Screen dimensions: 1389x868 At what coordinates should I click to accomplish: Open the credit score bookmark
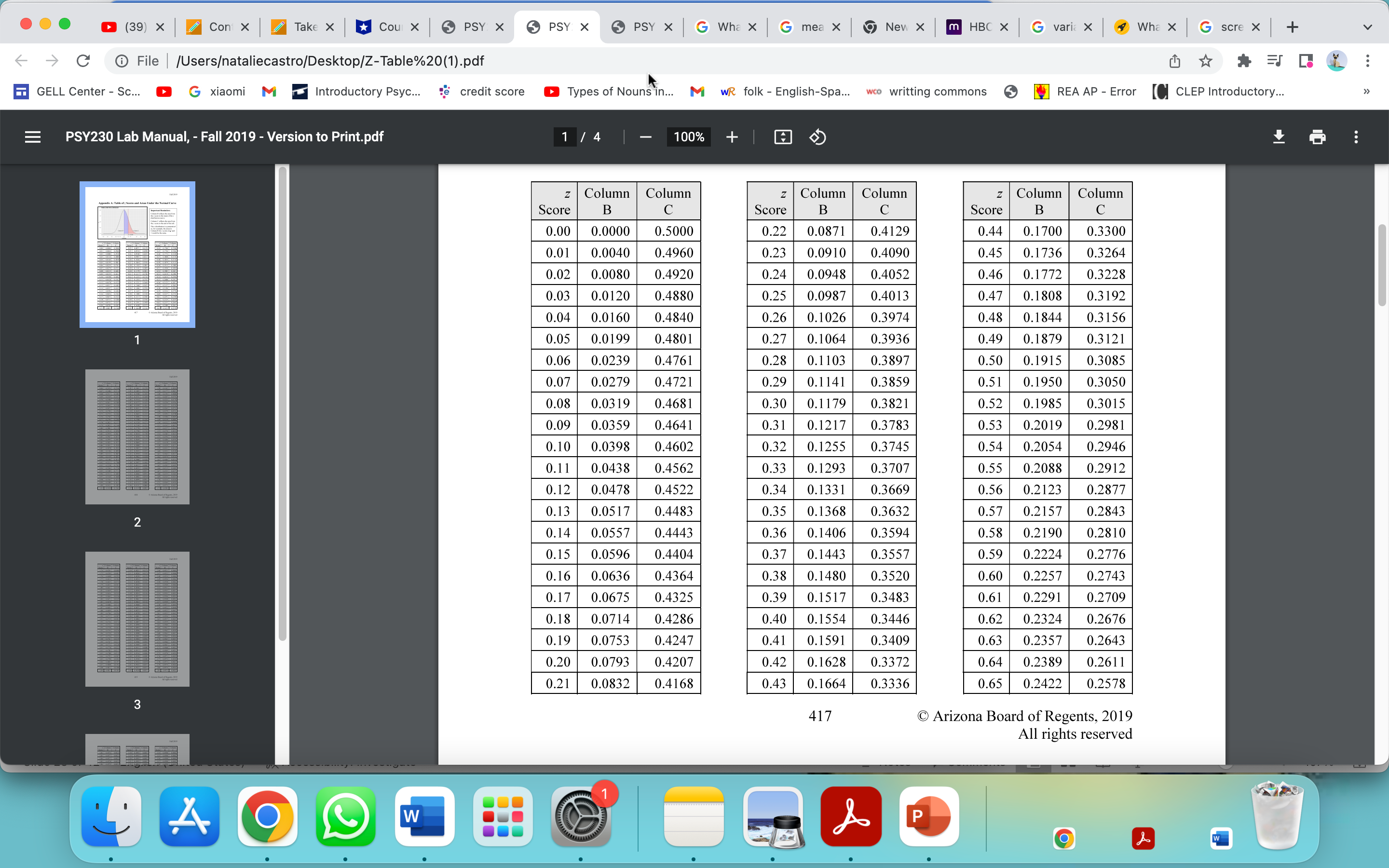pyautogui.click(x=482, y=91)
